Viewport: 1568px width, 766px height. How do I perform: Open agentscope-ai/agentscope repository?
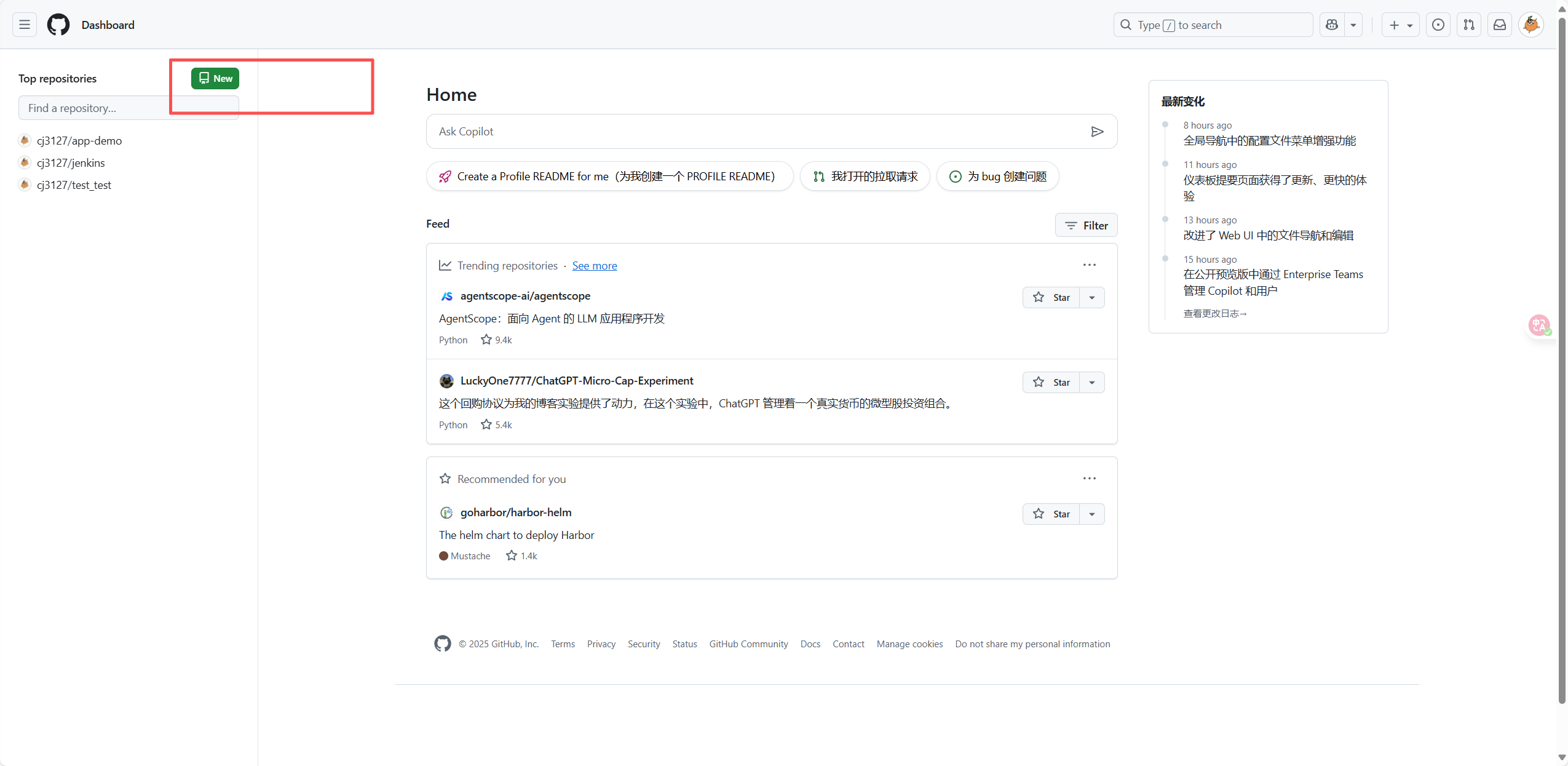click(x=525, y=296)
